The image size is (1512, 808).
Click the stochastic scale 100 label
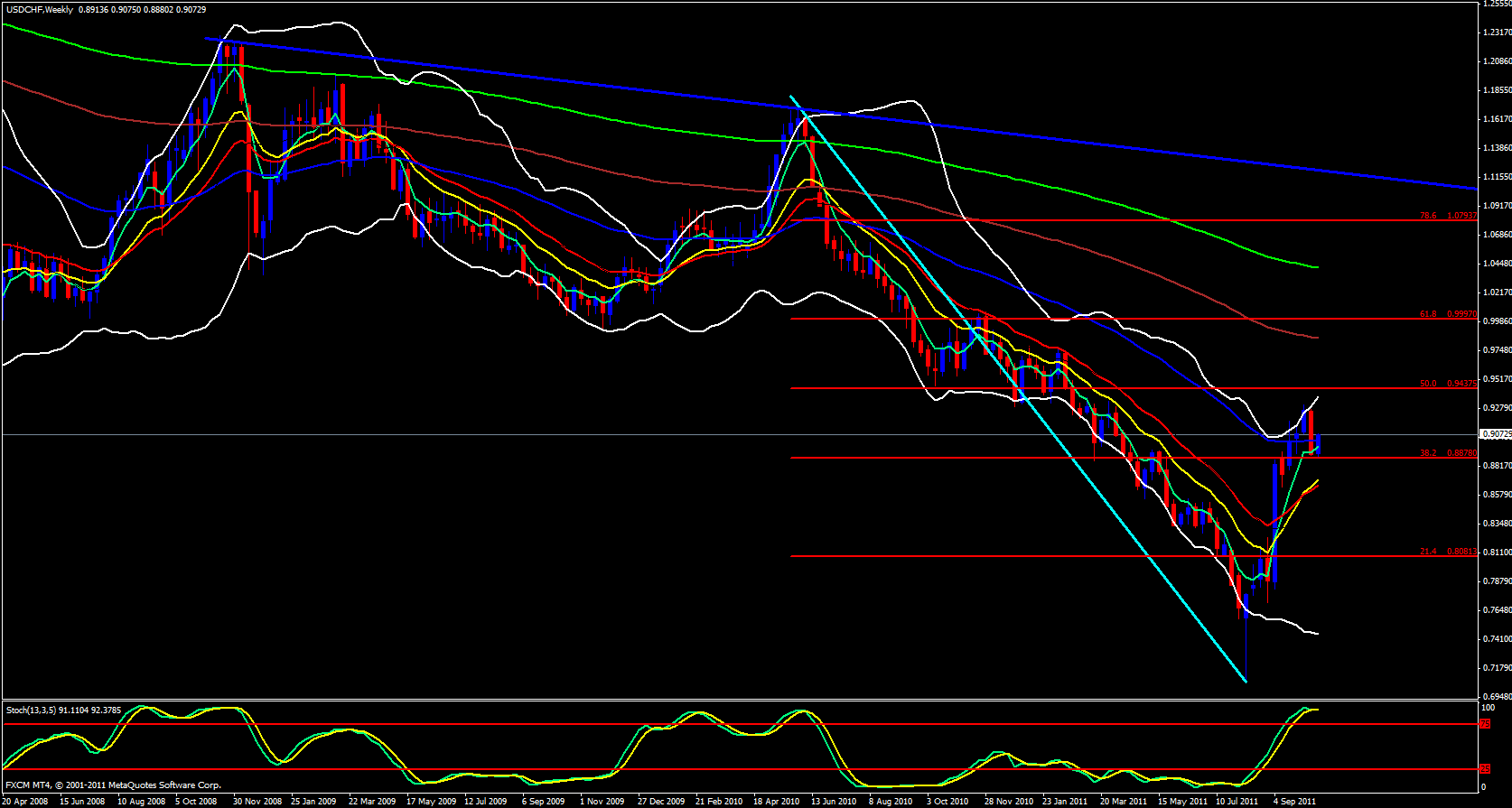coord(1488,708)
